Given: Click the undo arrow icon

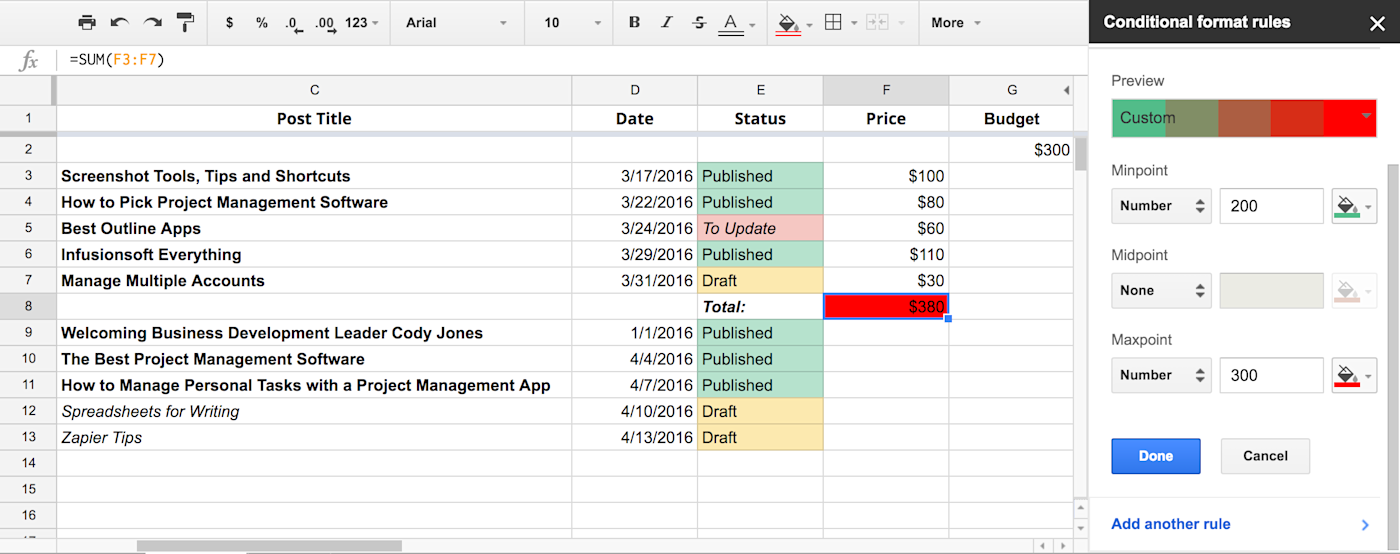Looking at the screenshot, I should point(120,22).
